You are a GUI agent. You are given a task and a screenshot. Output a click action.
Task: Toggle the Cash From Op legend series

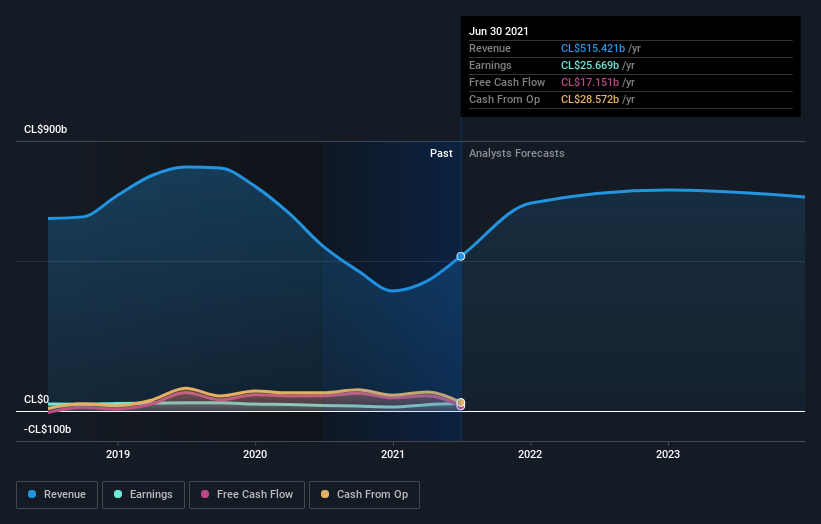(x=364, y=495)
